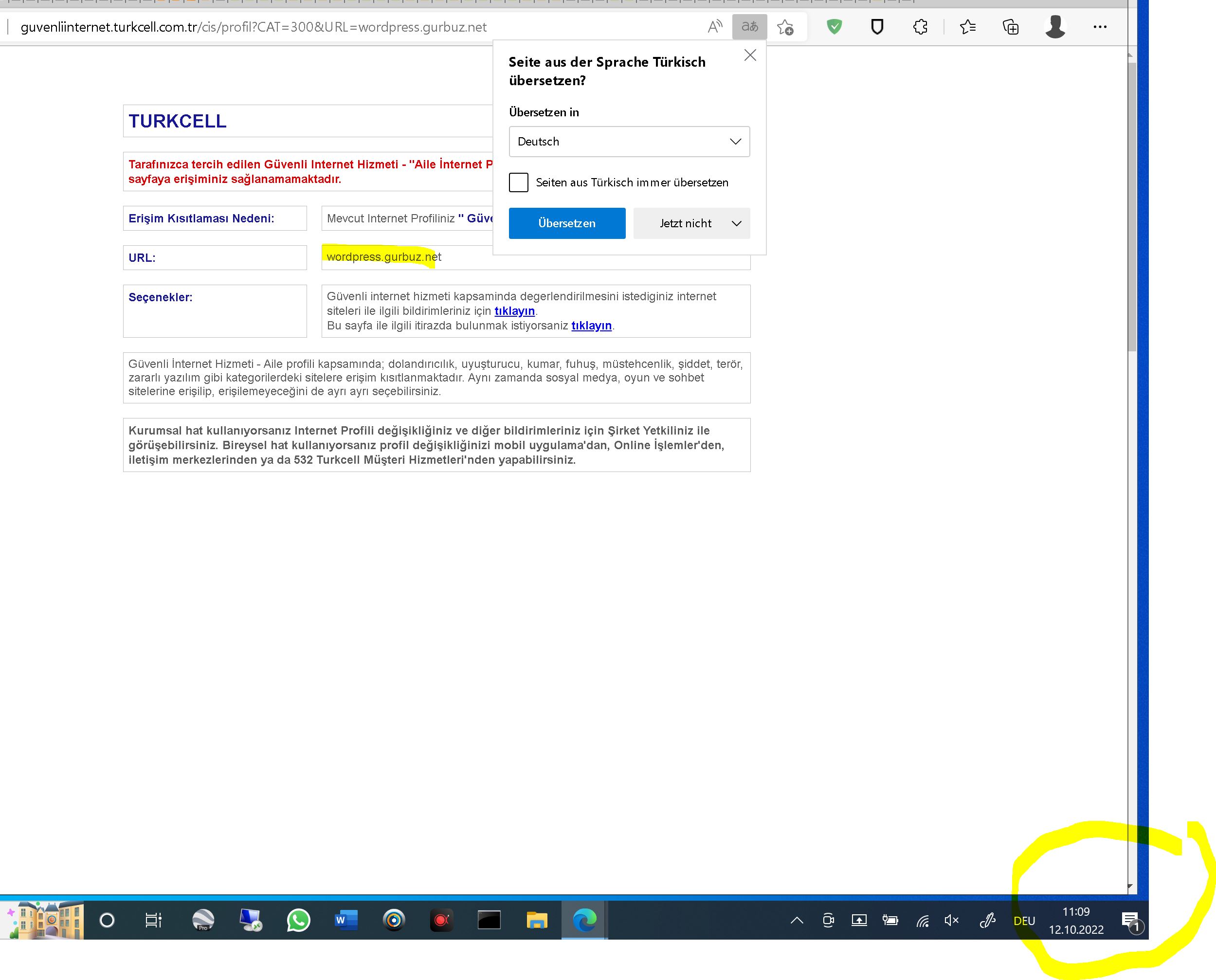
Task: Show hidden tray icons chevron
Action: pyautogui.click(x=797, y=920)
